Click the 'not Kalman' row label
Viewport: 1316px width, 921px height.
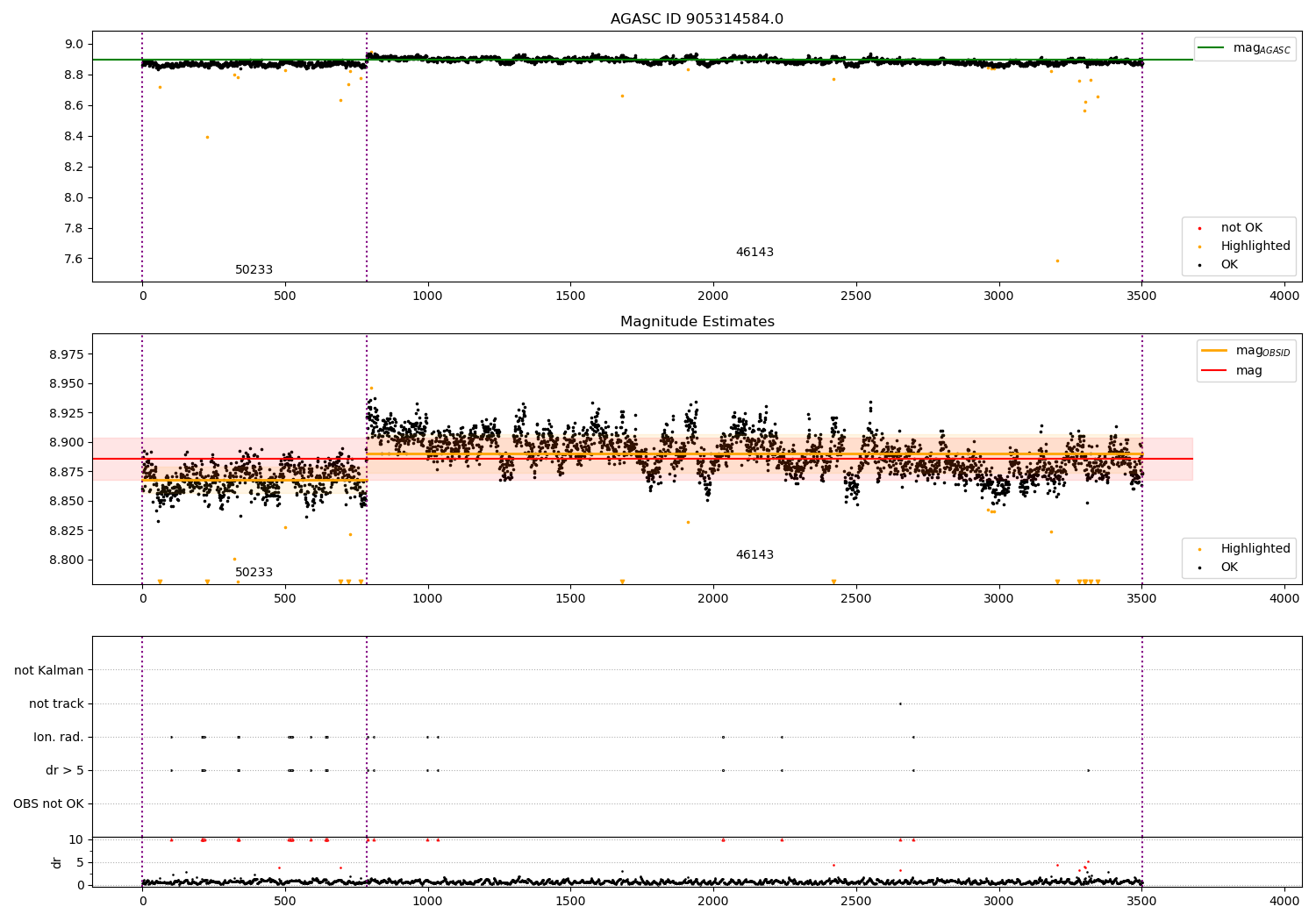49,670
